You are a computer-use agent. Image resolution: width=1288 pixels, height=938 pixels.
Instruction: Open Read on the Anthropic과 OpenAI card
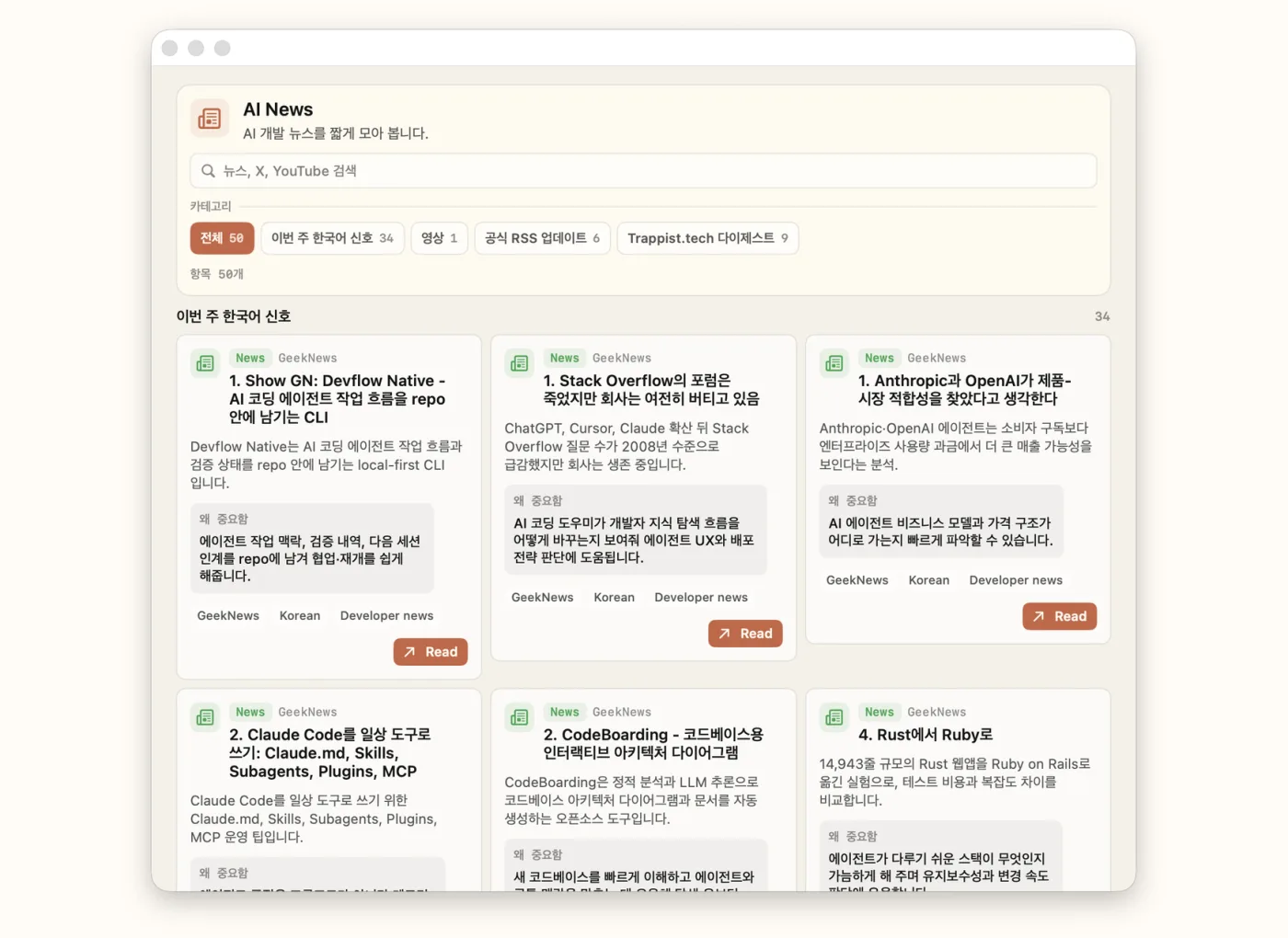click(x=1060, y=616)
